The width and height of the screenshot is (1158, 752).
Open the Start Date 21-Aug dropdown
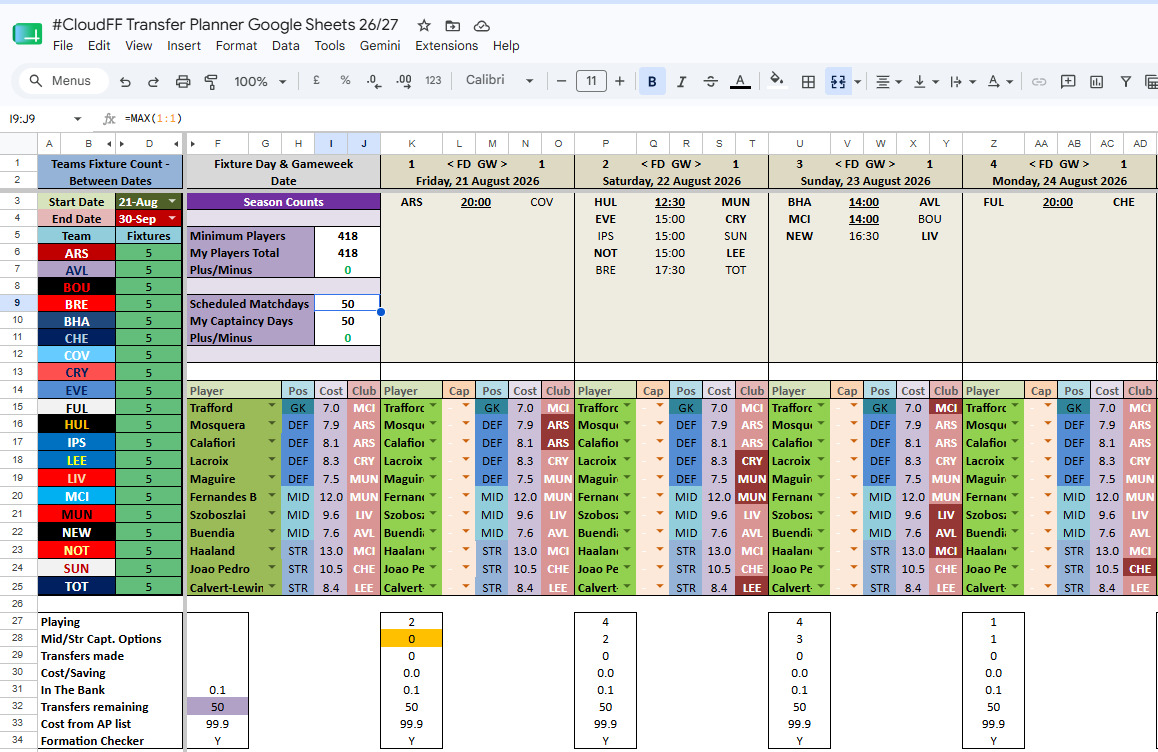point(172,202)
